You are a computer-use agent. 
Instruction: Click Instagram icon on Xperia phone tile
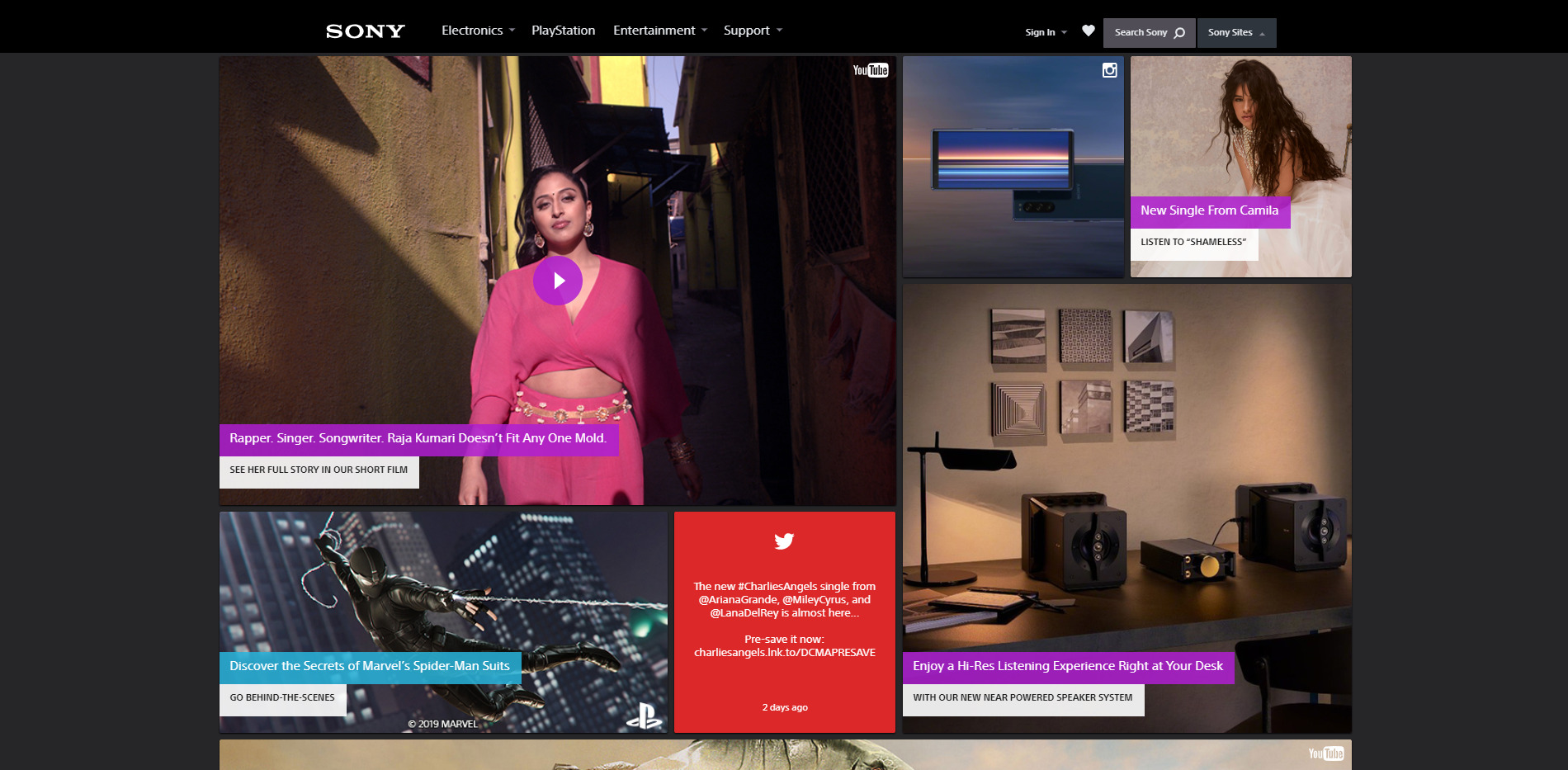[x=1110, y=70]
